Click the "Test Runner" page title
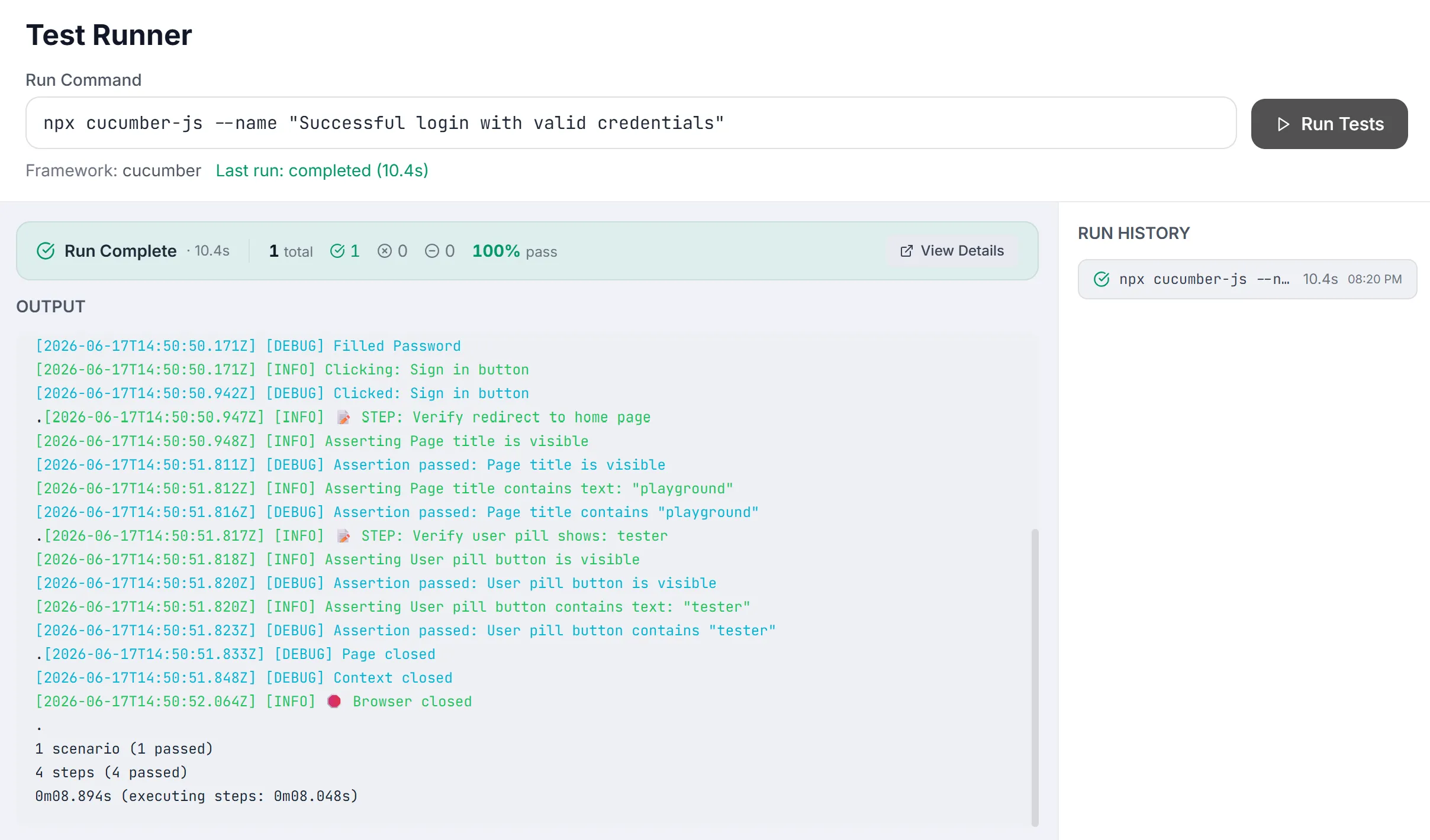The image size is (1430, 840). (x=109, y=35)
